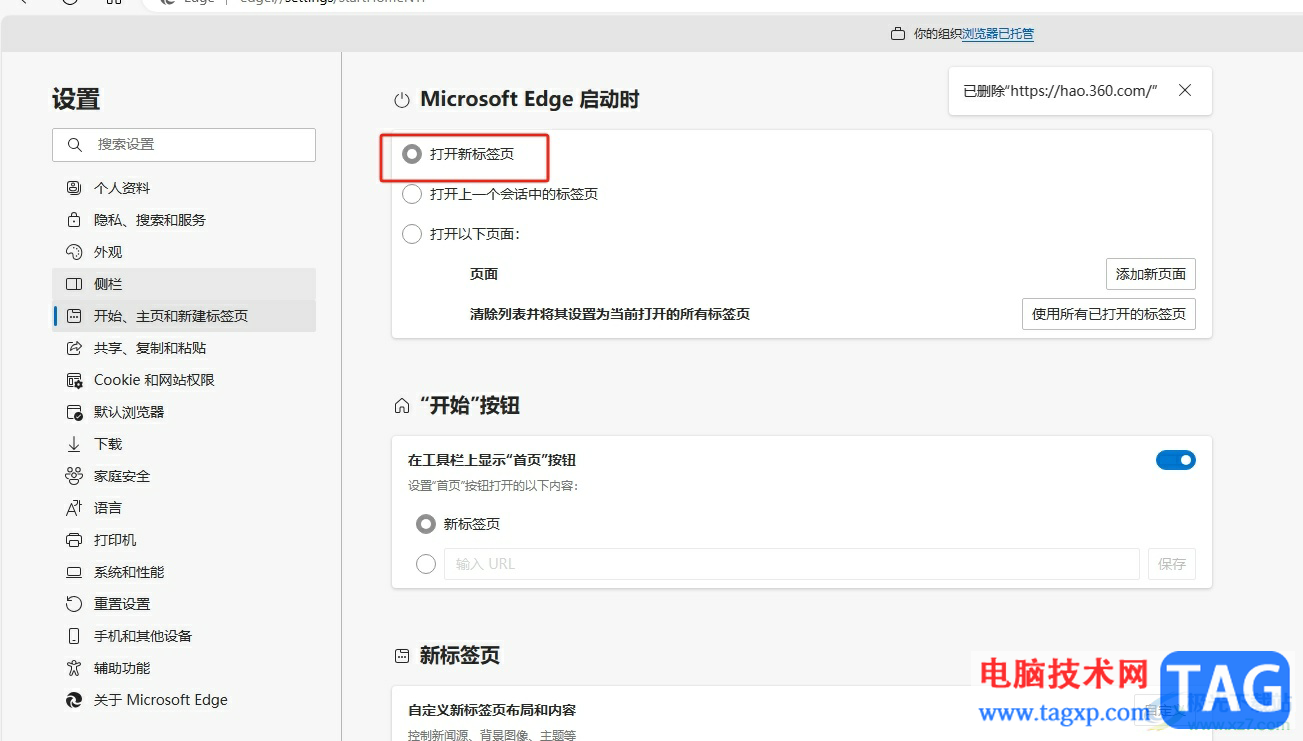The image size is (1303, 741).
Task: Select 打开上一个会话中的标签页 radio button
Action: coord(411,194)
